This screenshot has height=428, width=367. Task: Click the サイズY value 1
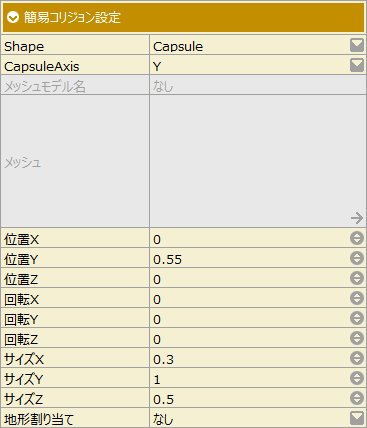(x=157, y=380)
